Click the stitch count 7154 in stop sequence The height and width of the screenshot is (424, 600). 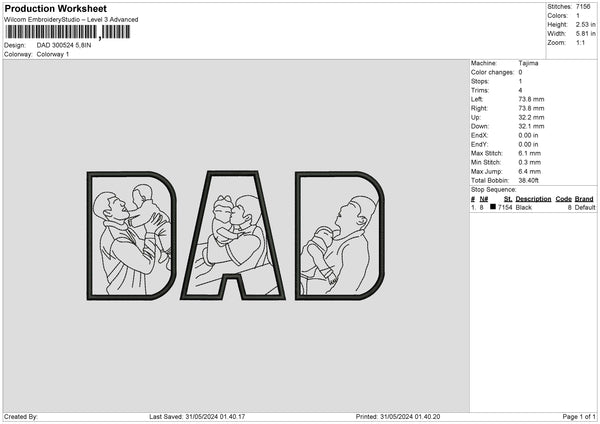[x=505, y=207]
